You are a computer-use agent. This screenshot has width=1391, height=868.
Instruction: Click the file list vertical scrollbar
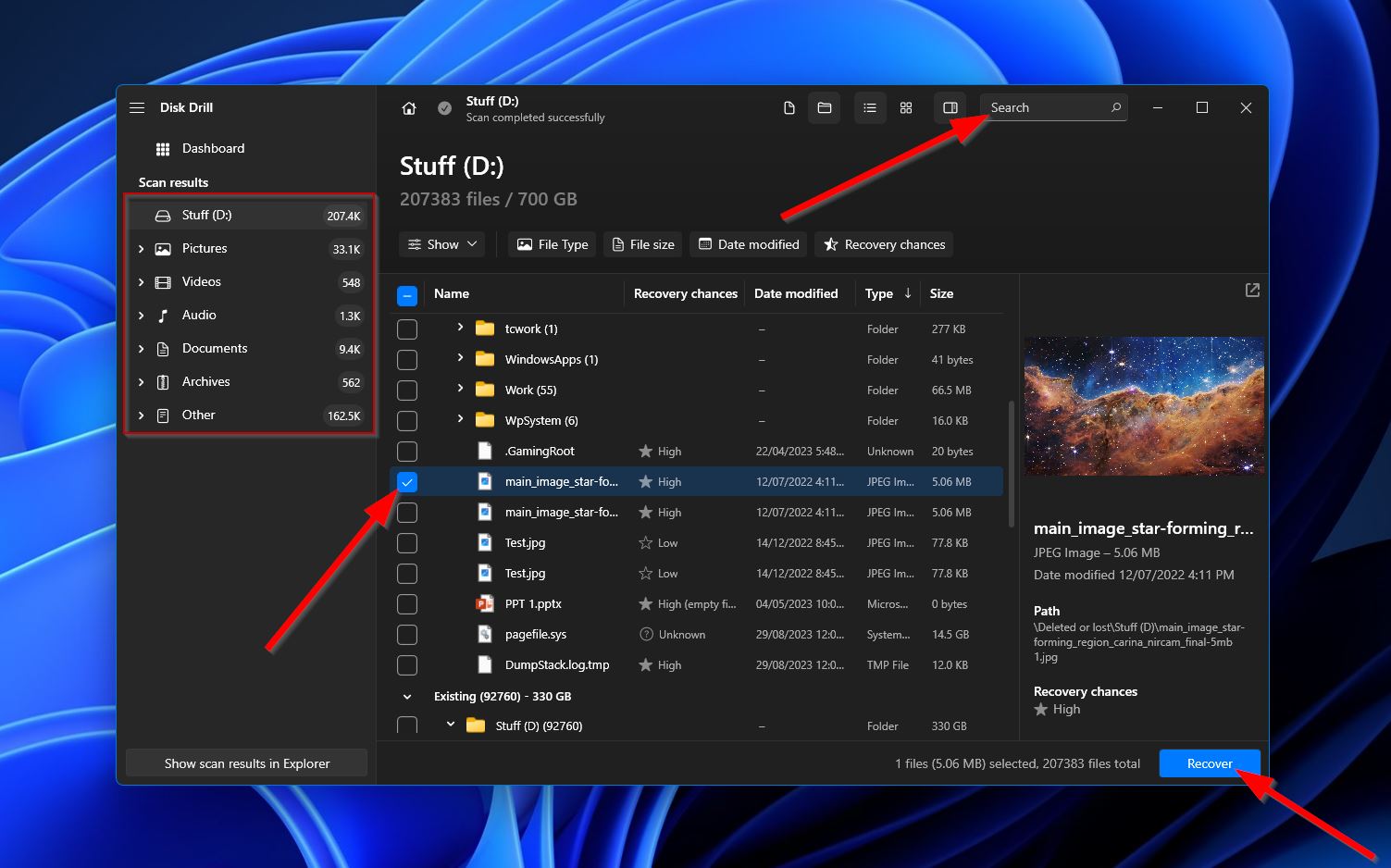tap(1011, 463)
